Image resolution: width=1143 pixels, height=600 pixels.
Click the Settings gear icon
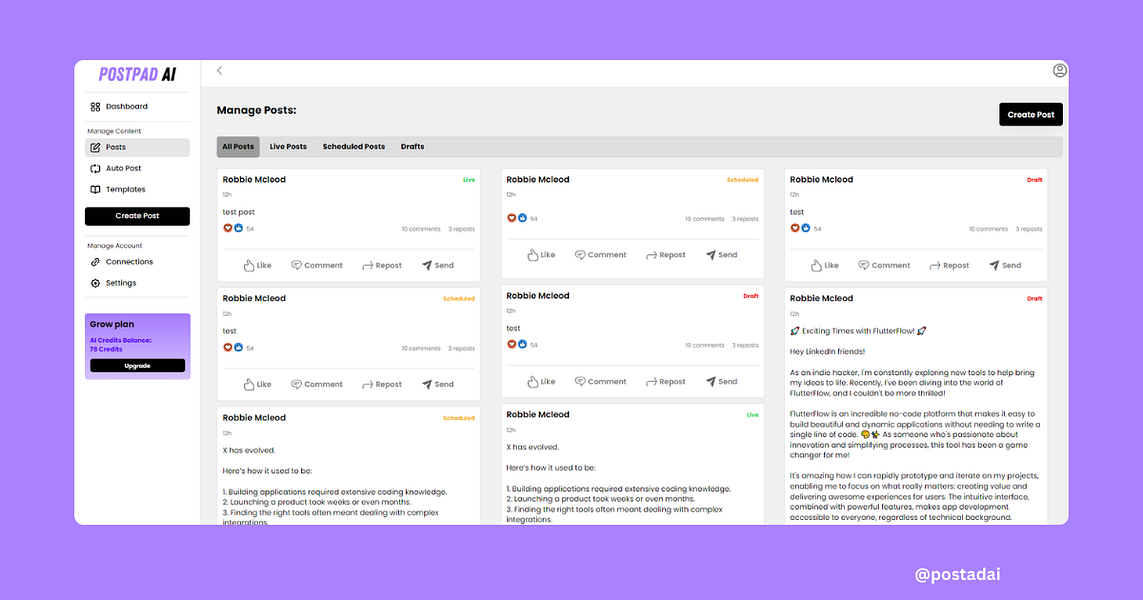95,283
